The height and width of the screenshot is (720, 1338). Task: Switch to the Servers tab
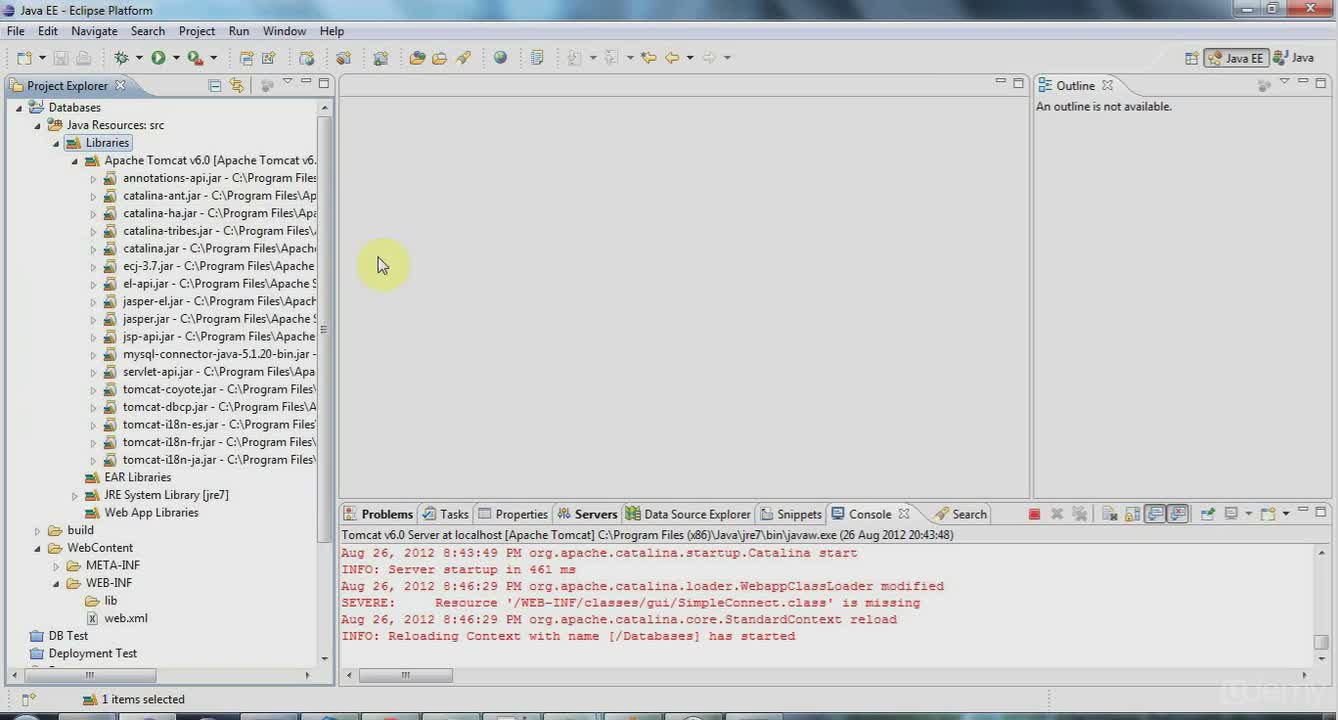(x=587, y=514)
